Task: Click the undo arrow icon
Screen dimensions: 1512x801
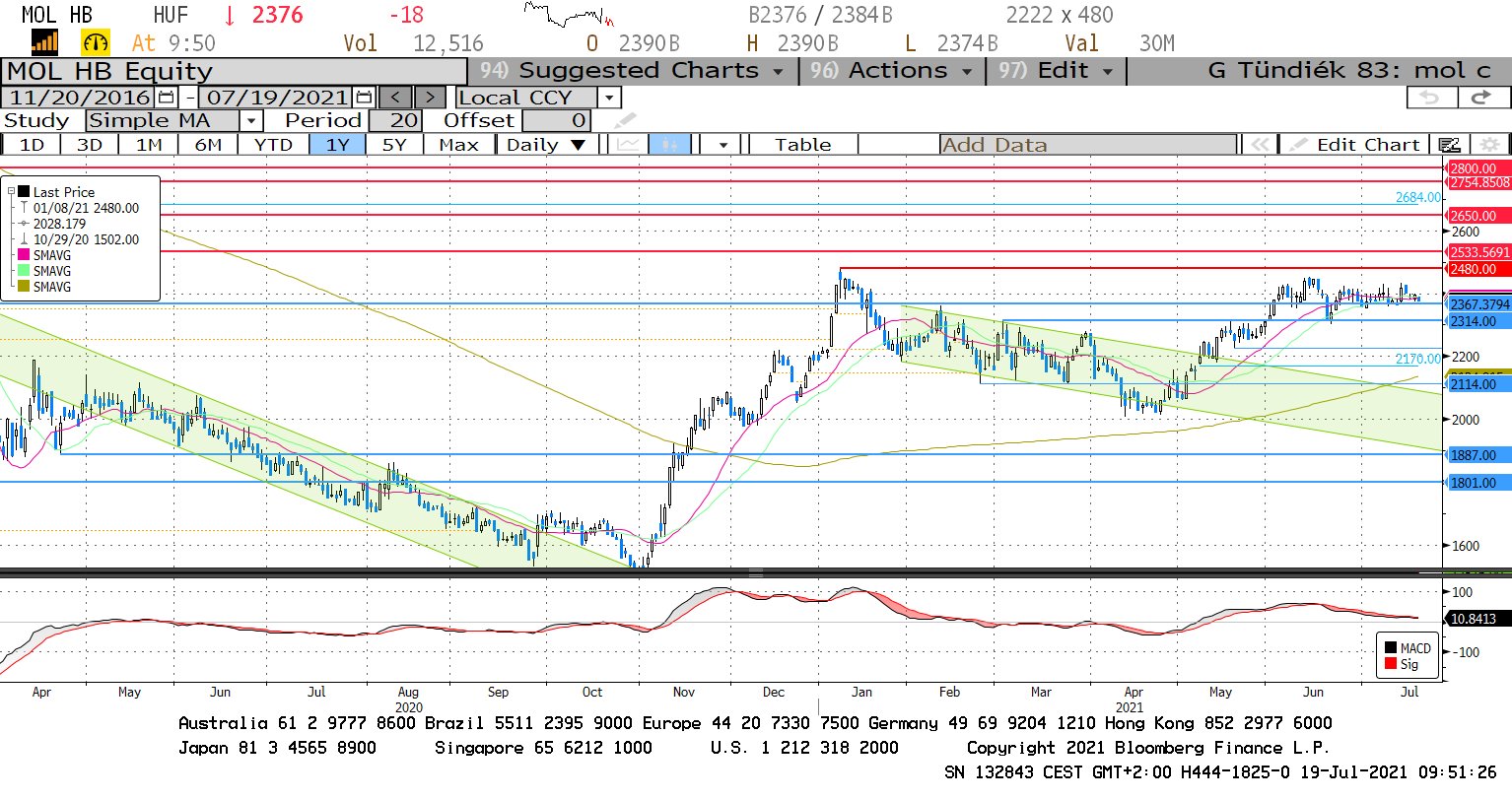Action: tap(1429, 98)
